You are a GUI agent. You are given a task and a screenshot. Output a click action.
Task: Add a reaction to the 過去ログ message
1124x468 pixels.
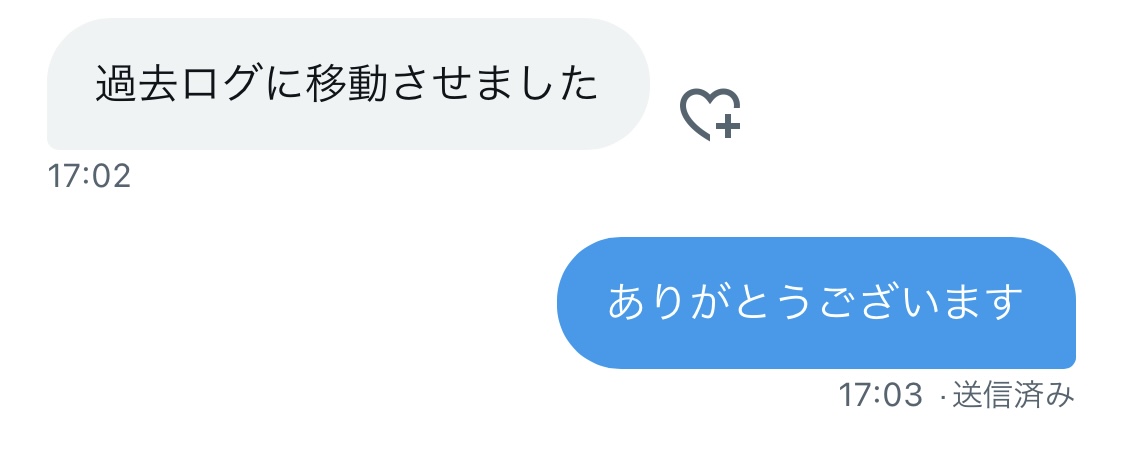[710, 114]
